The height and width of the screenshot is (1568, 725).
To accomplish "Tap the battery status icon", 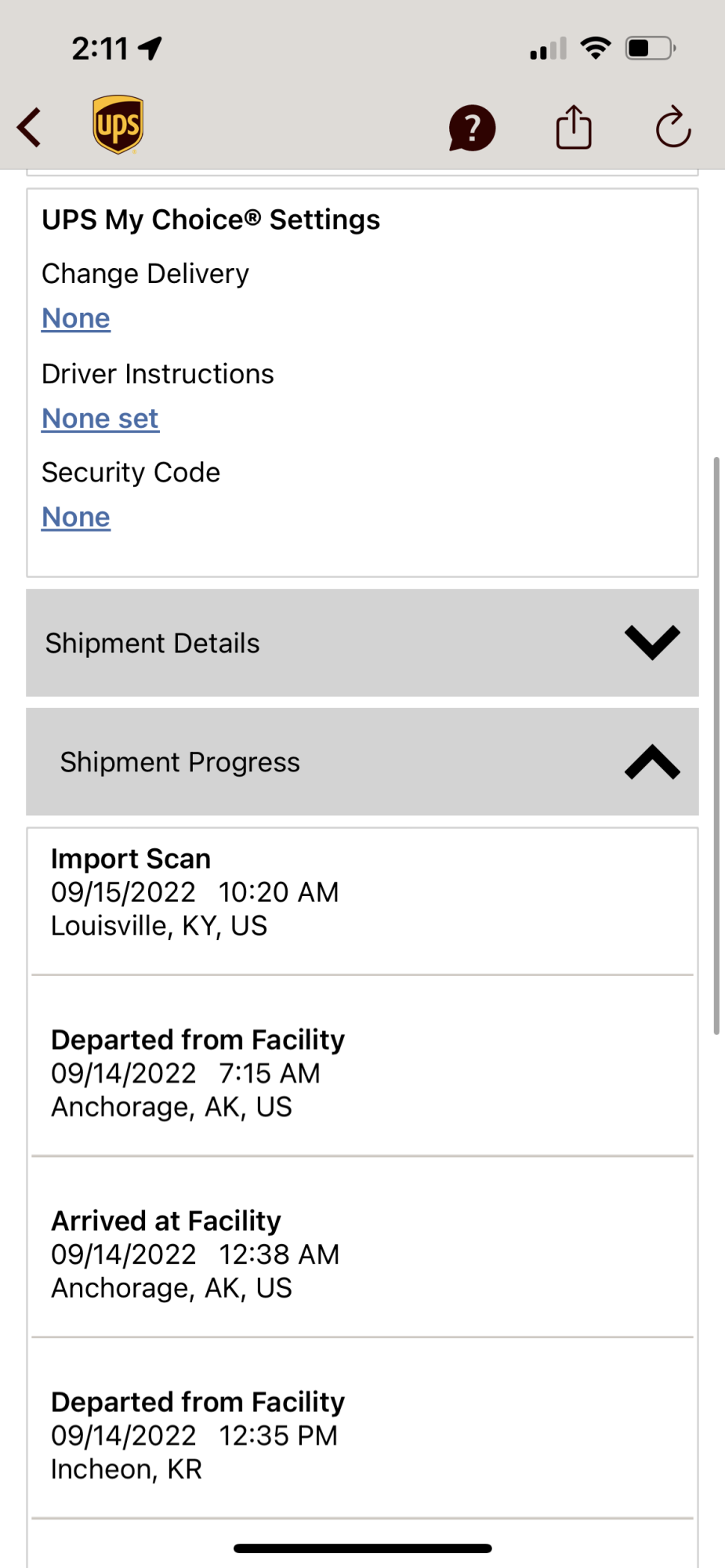I will click(650, 49).
